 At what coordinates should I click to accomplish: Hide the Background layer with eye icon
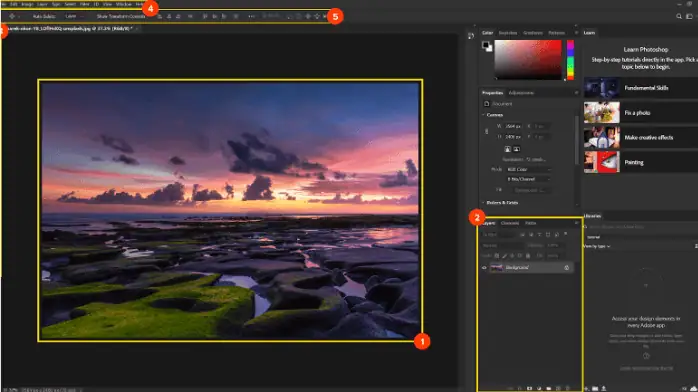tap(484, 267)
